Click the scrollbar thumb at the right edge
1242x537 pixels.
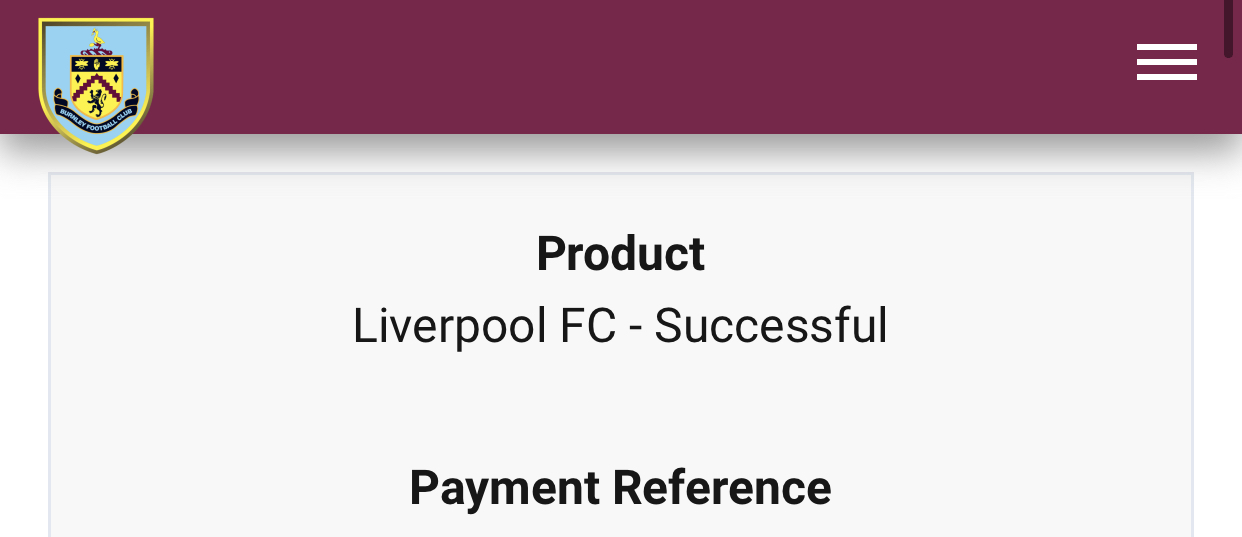[x=1229, y=28]
